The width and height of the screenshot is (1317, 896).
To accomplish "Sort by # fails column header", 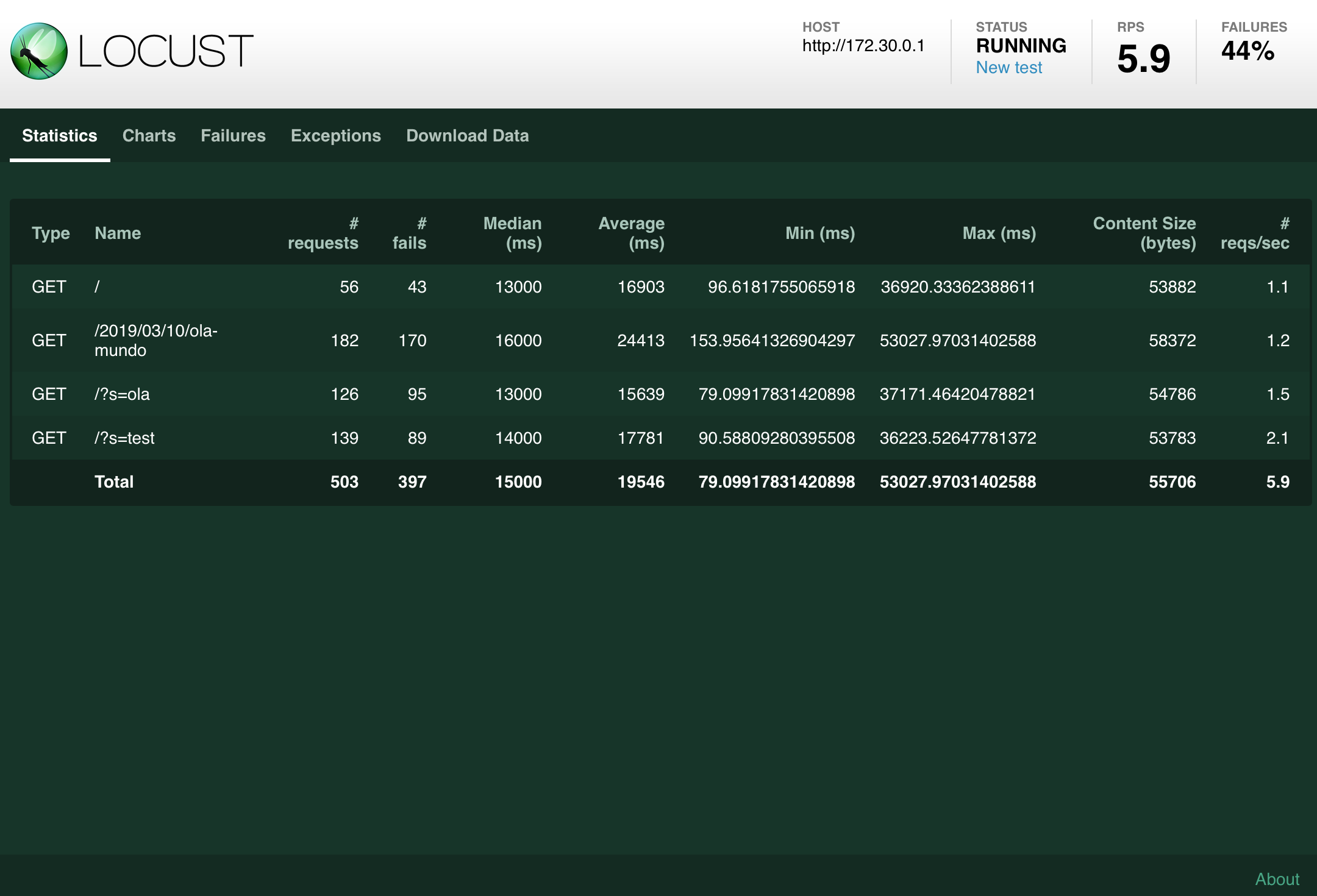I will coord(409,233).
